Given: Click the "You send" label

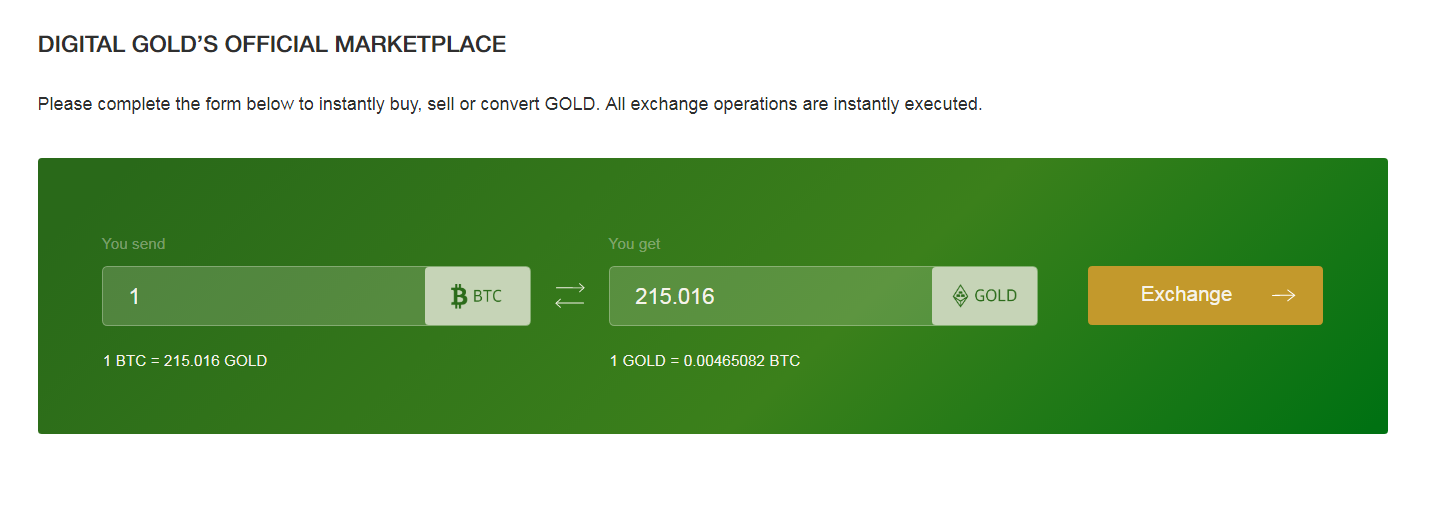Looking at the screenshot, I should click(134, 244).
